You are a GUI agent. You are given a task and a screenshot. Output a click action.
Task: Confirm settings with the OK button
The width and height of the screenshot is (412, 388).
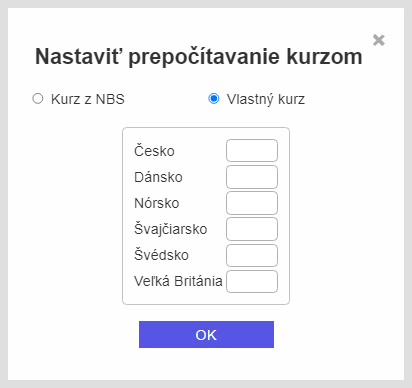tap(206, 334)
